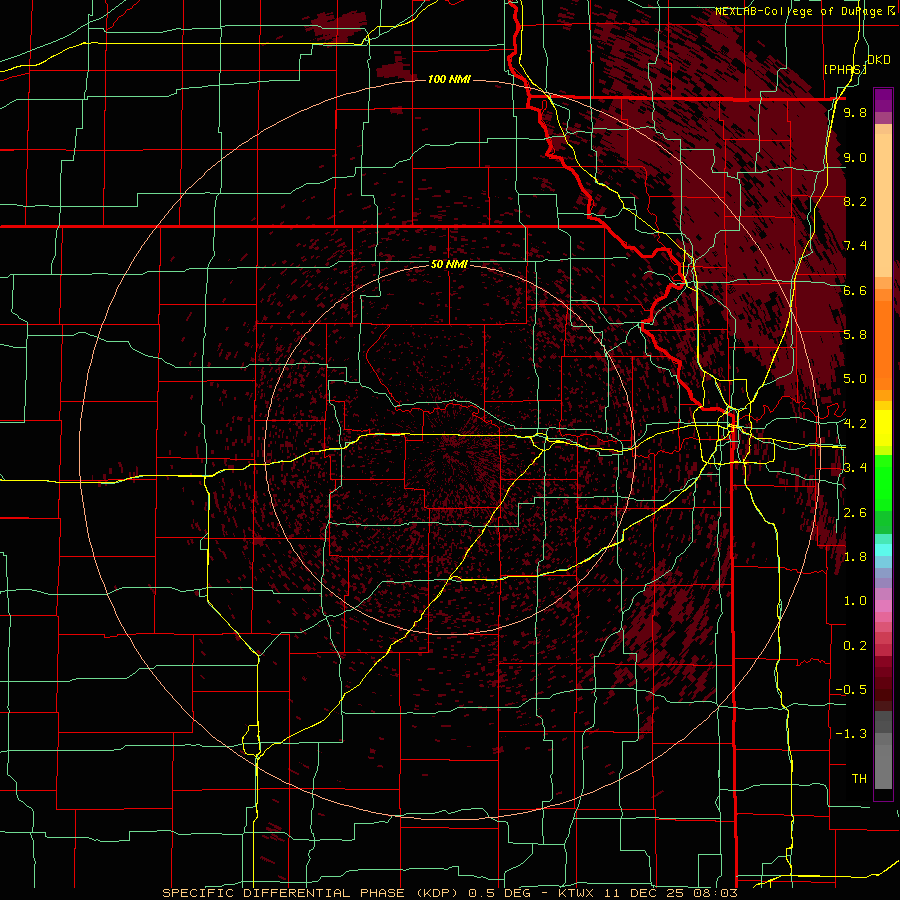900x900 pixels.
Task: Click the 8.2 scale value
Action: [x=855, y=202]
